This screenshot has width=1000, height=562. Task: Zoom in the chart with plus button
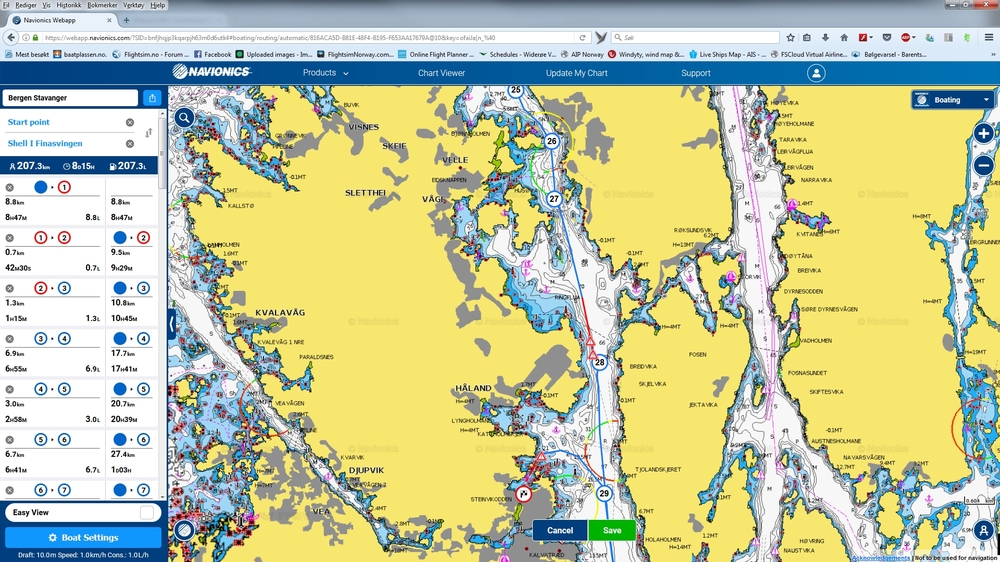pyautogui.click(x=983, y=133)
